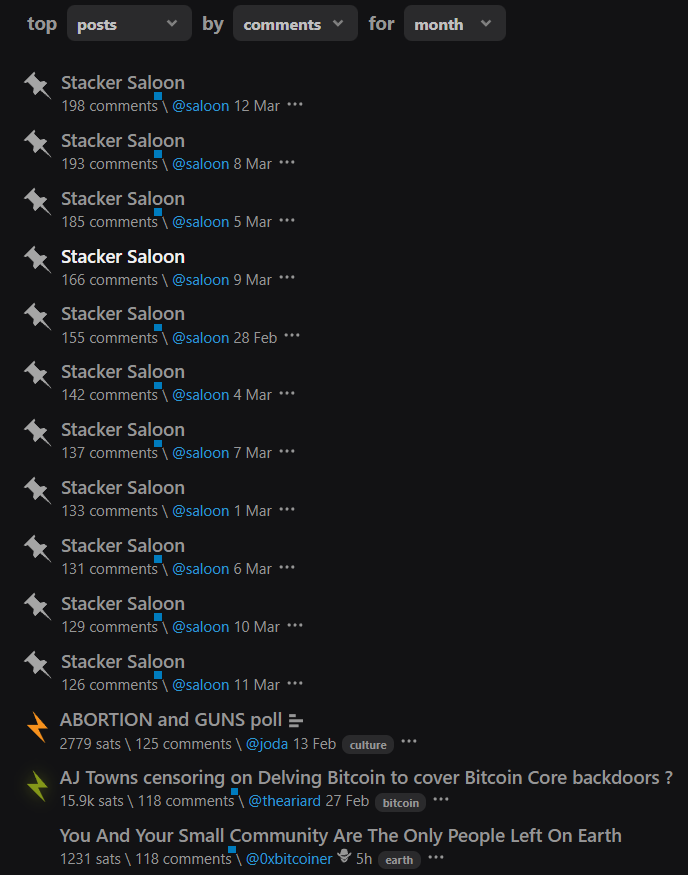Image resolution: width=688 pixels, height=875 pixels.
Task: Select the culture territory tag
Action: (x=368, y=745)
